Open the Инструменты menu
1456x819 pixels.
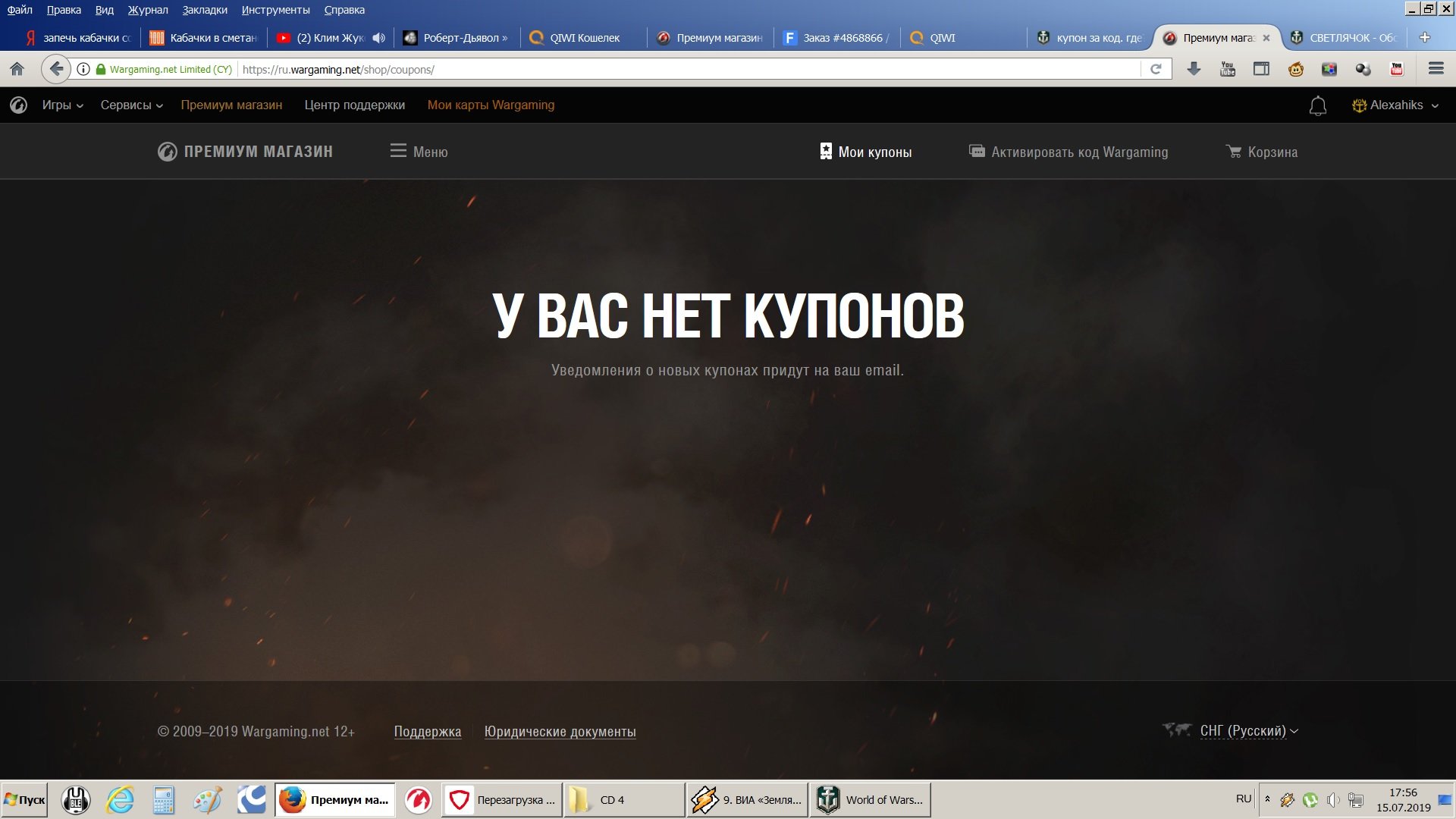[x=275, y=10]
